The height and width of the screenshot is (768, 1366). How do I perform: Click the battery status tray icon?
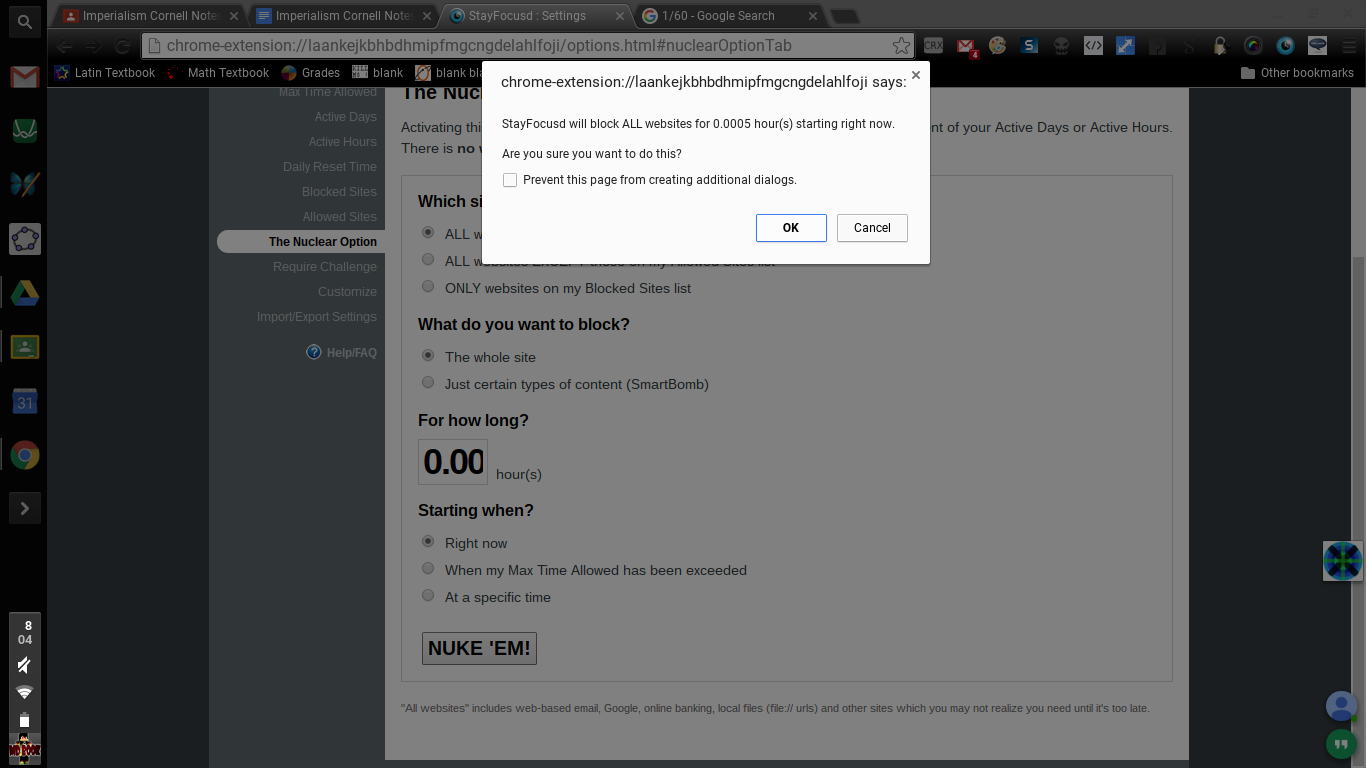coord(24,720)
